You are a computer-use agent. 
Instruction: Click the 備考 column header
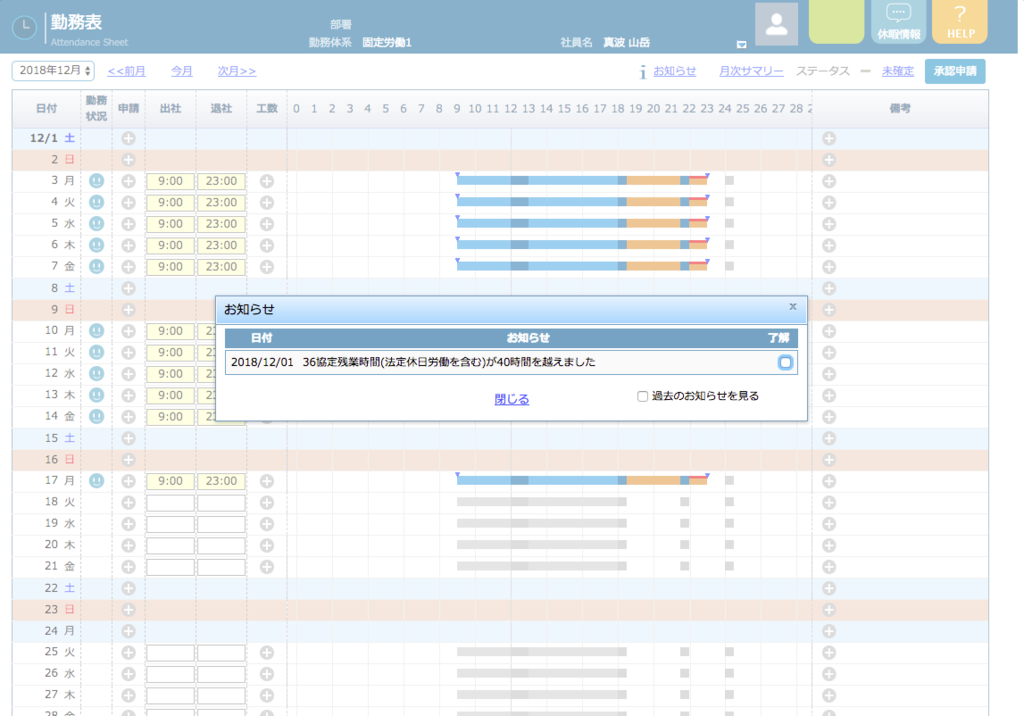click(900, 108)
